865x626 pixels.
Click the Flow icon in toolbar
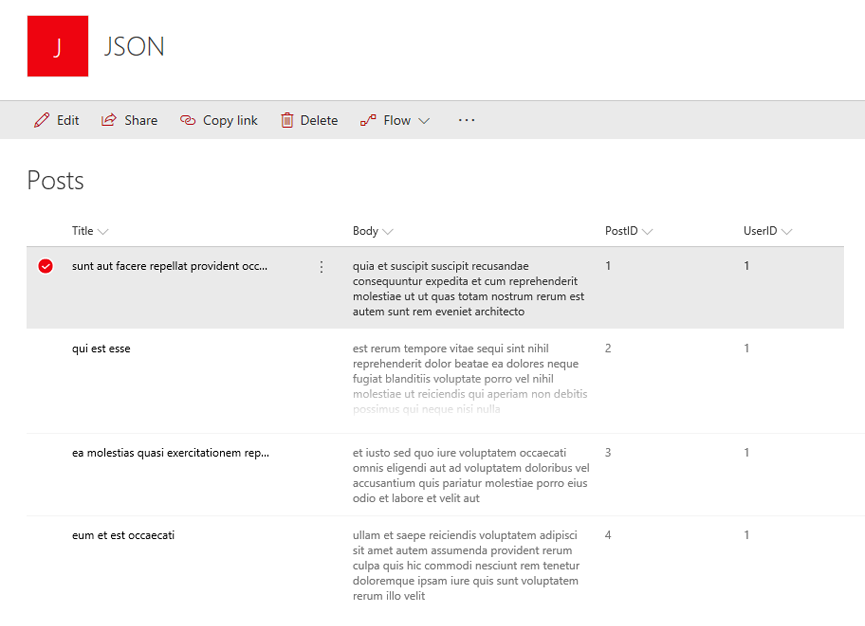(368, 120)
